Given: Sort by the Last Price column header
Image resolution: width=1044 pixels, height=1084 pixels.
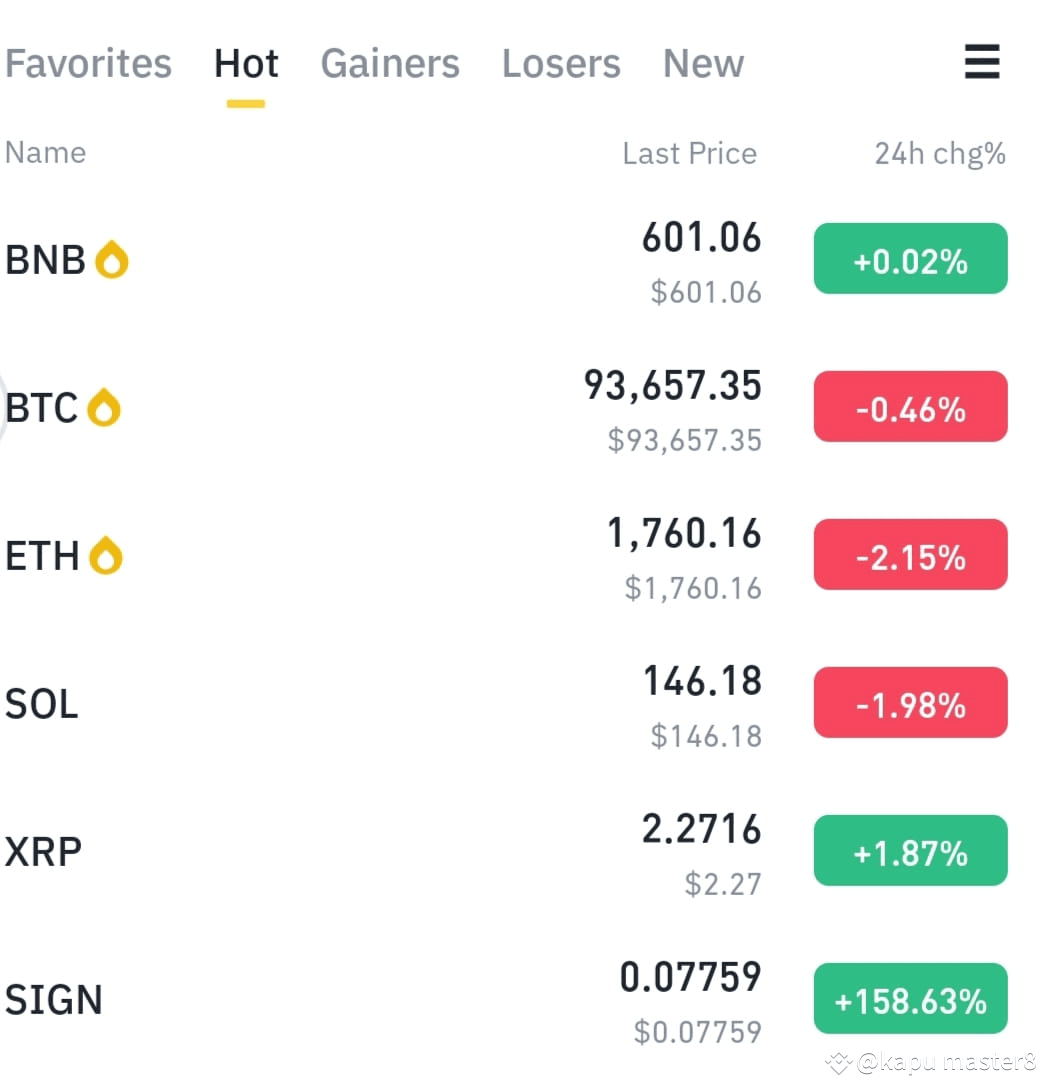Looking at the screenshot, I should tap(689, 153).
